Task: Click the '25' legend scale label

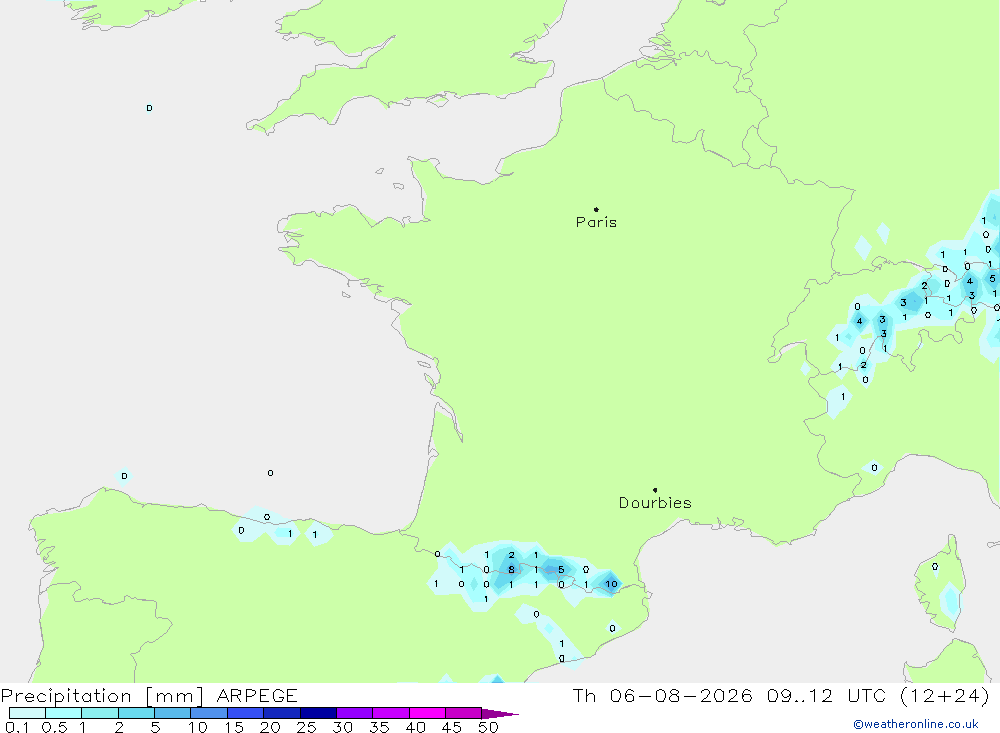Action: point(306,727)
